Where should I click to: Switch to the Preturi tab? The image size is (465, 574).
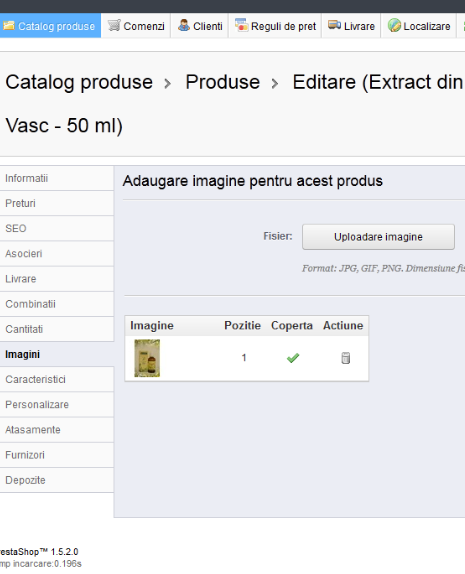click(57, 203)
